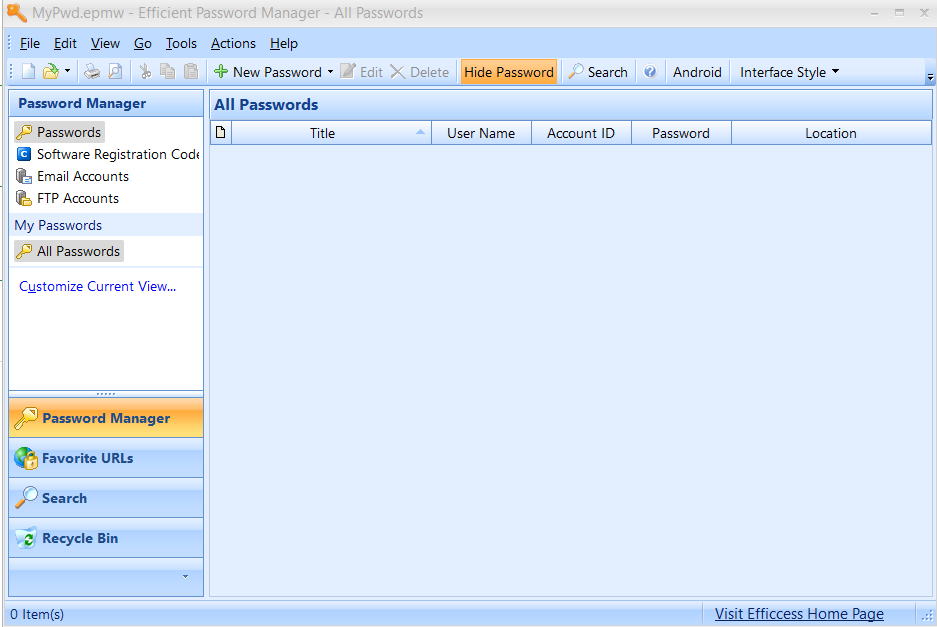Click the Open folder toolbar icon
Image resolution: width=937 pixels, height=627 pixels.
pyautogui.click(x=51, y=72)
